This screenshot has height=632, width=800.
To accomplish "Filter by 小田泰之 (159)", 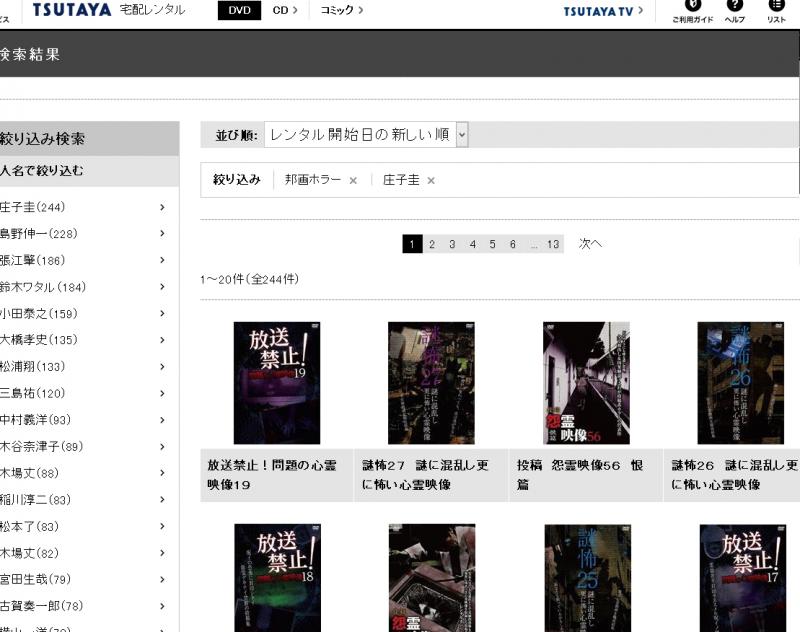I will pyautogui.click(x=83, y=313).
